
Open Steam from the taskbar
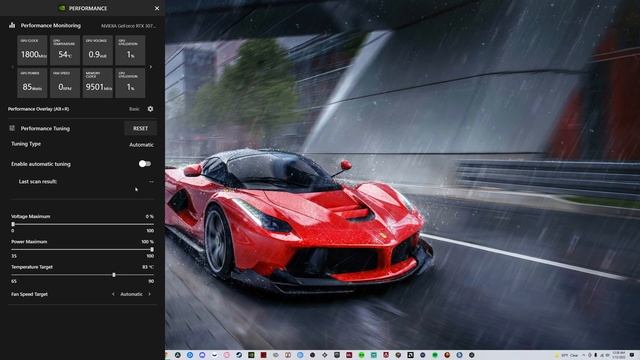[x=239, y=355]
